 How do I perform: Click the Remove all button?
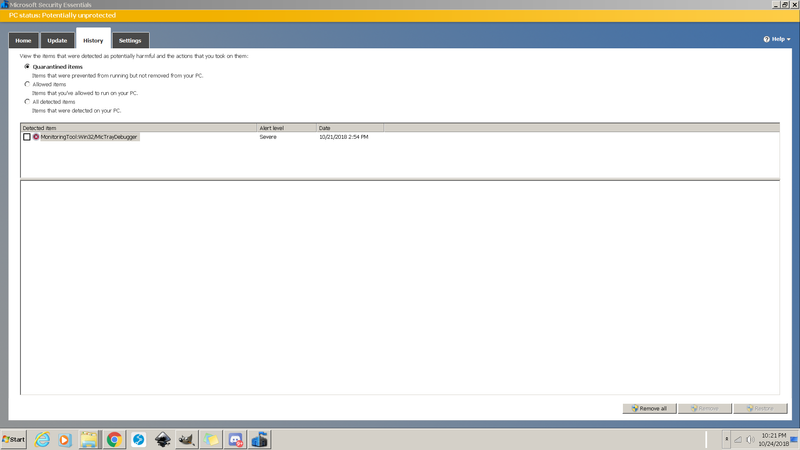point(649,408)
